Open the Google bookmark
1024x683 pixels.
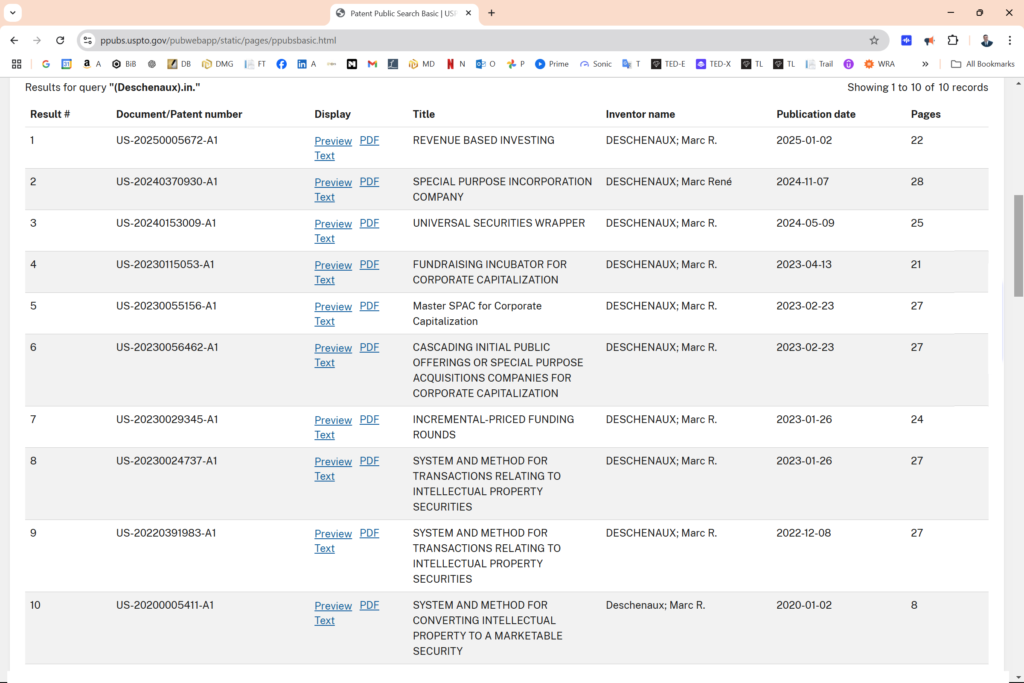[x=46, y=64]
